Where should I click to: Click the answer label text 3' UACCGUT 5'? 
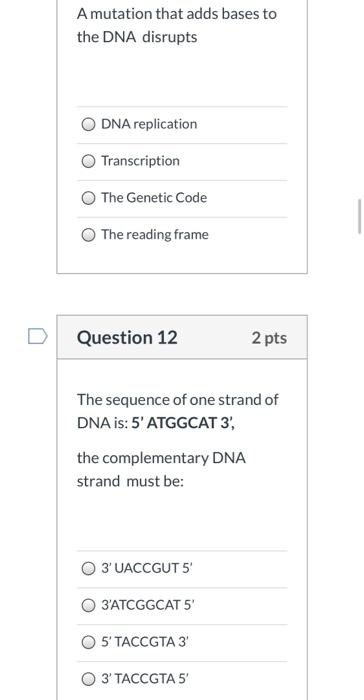147,568
